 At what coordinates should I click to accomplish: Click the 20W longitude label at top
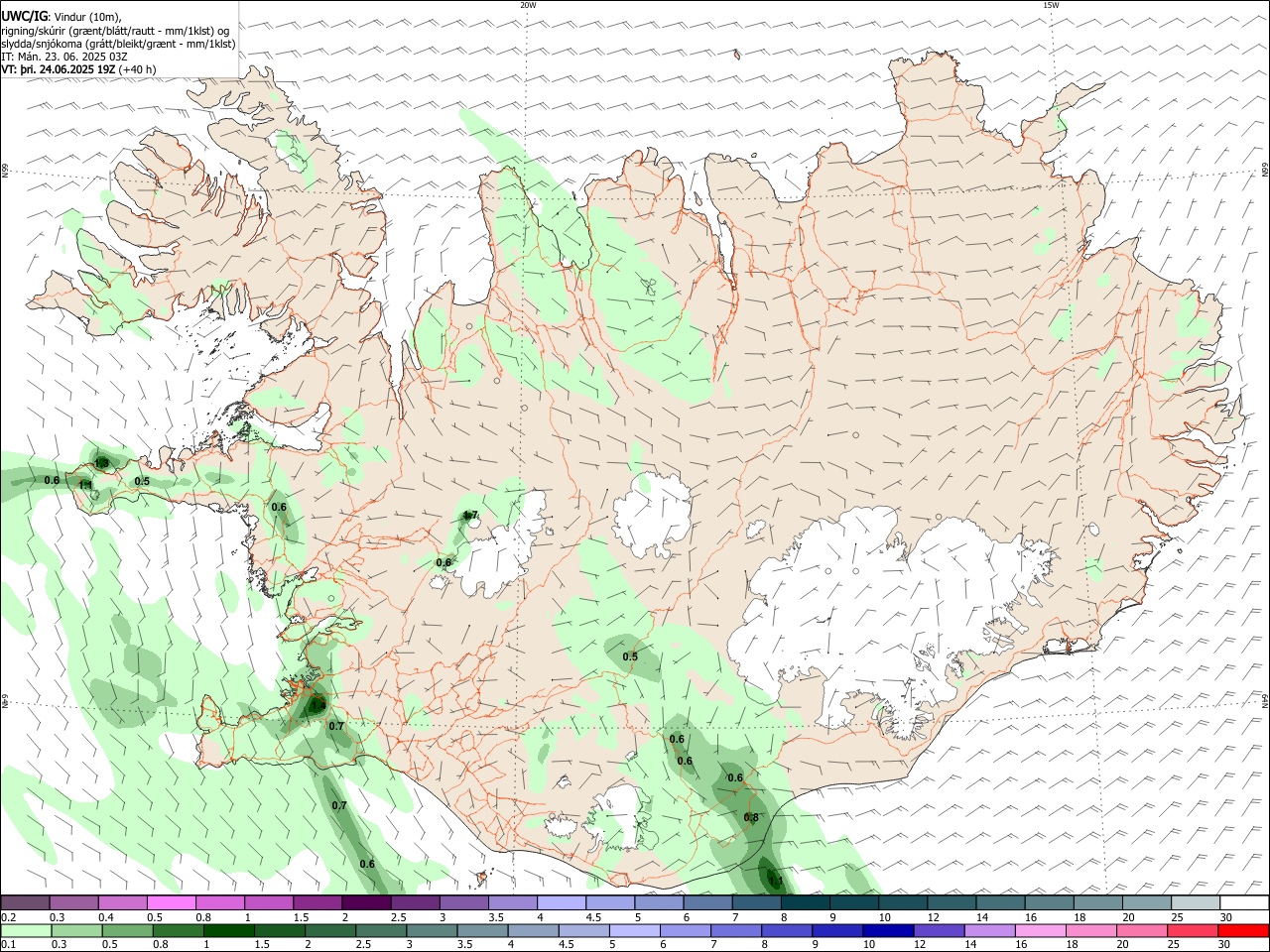point(528,5)
